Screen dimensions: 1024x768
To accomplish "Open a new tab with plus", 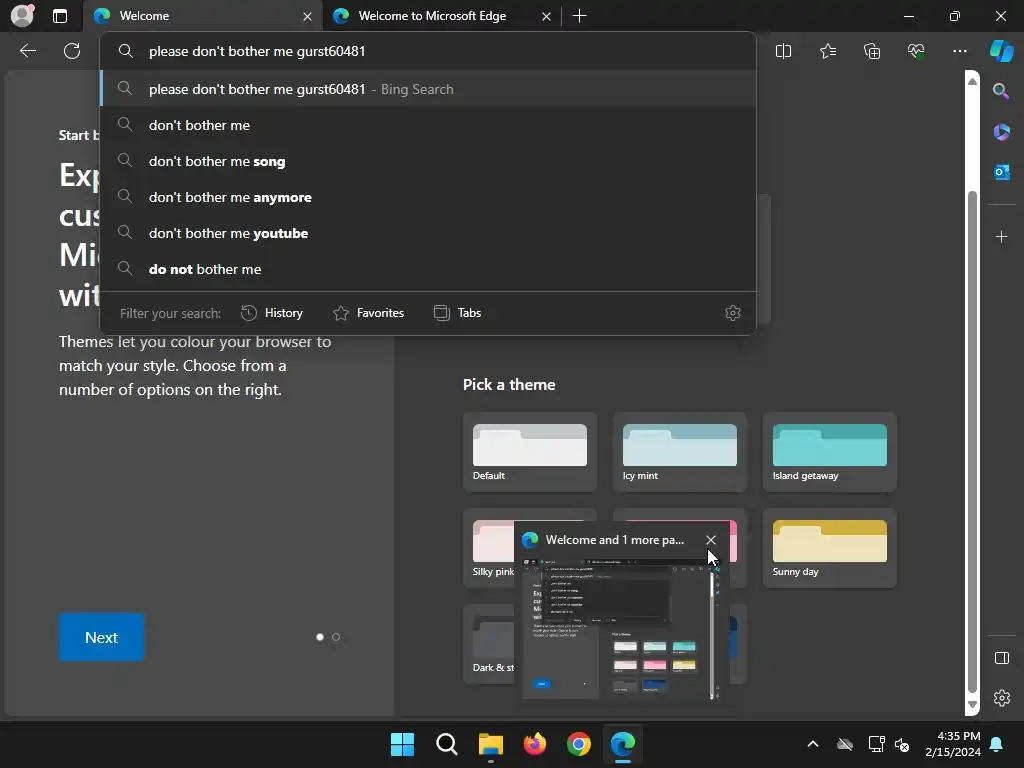I will point(579,16).
